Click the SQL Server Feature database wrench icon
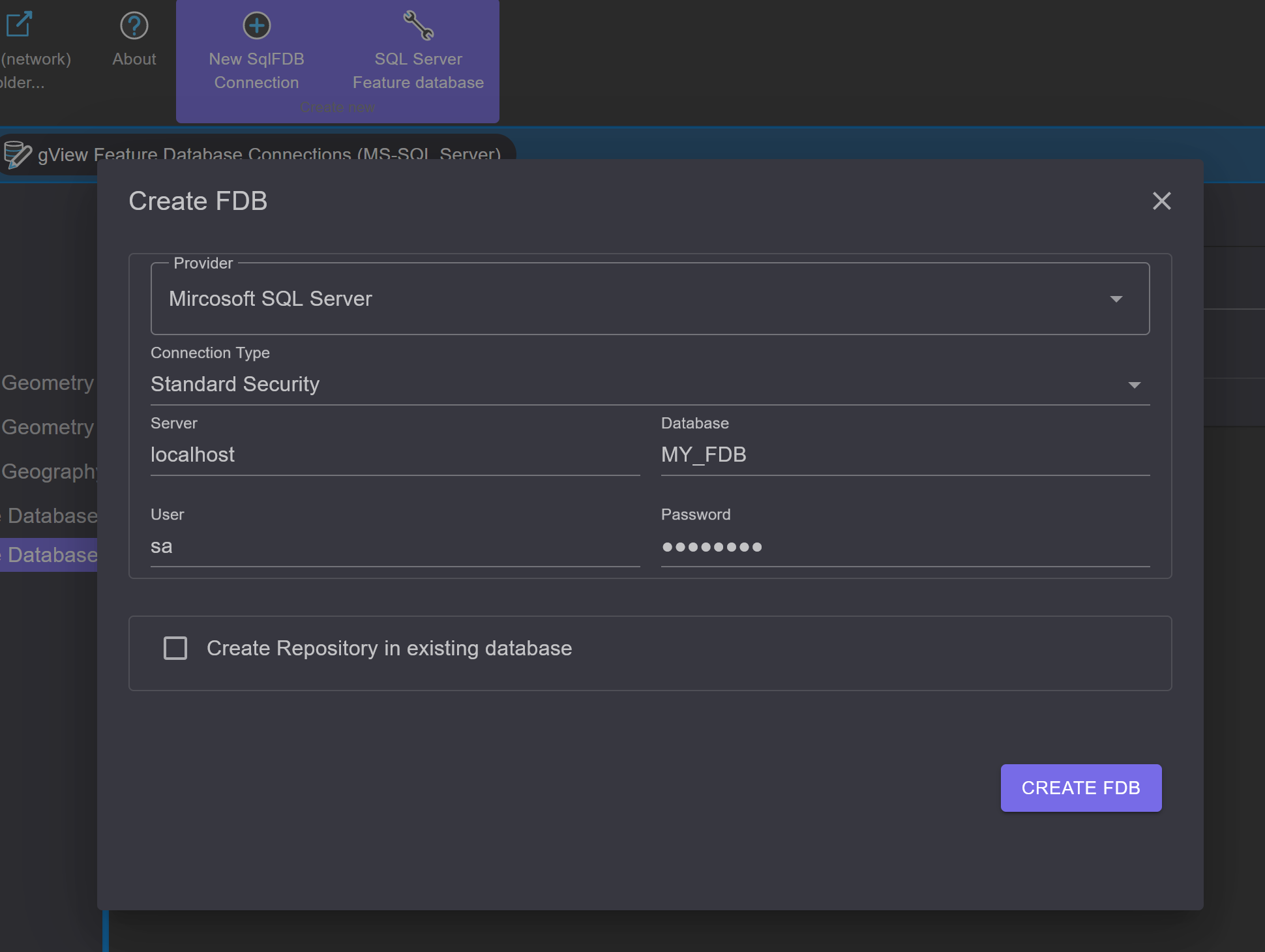This screenshot has height=952, width=1265. pyautogui.click(x=418, y=25)
